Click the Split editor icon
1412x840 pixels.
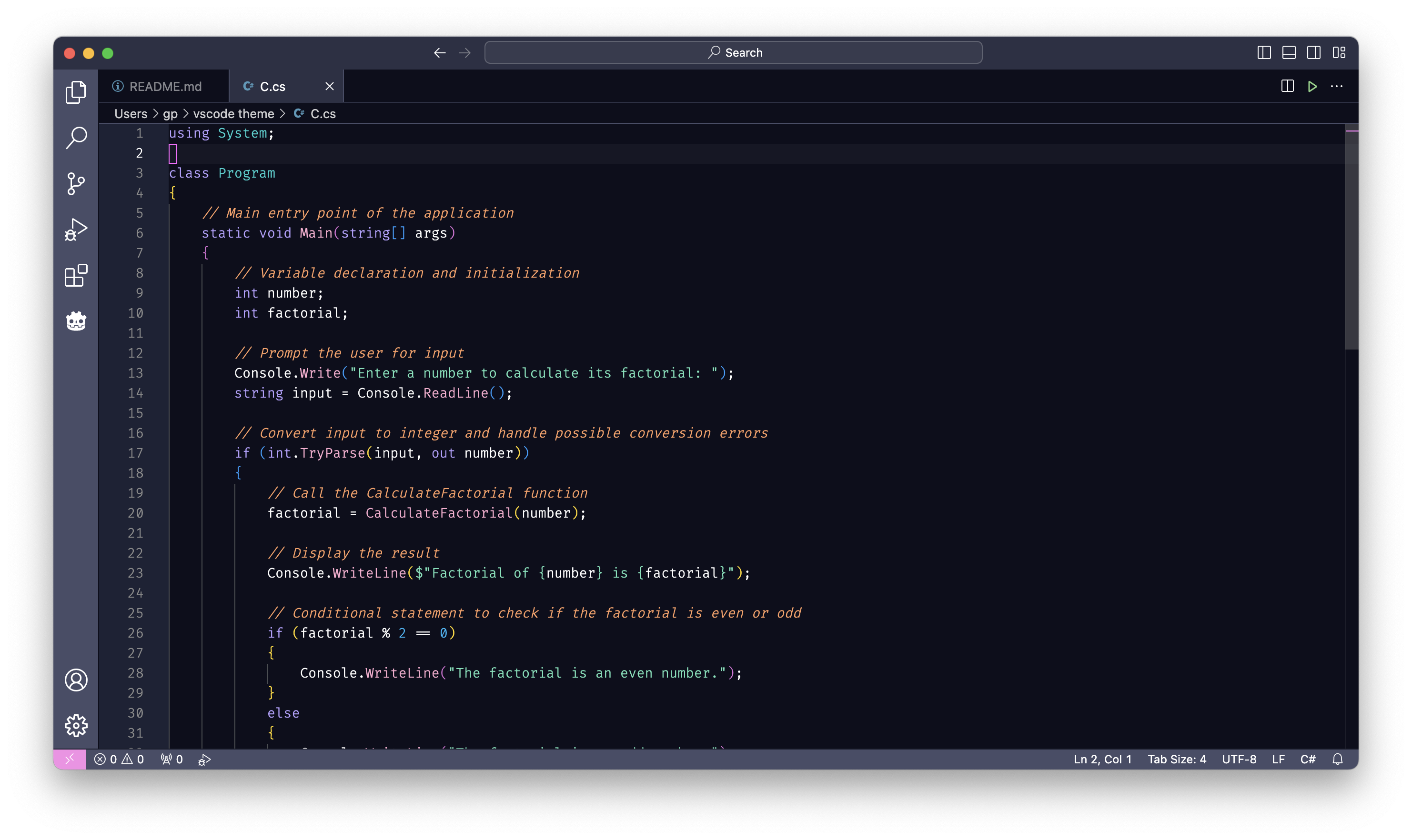coord(1288,86)
